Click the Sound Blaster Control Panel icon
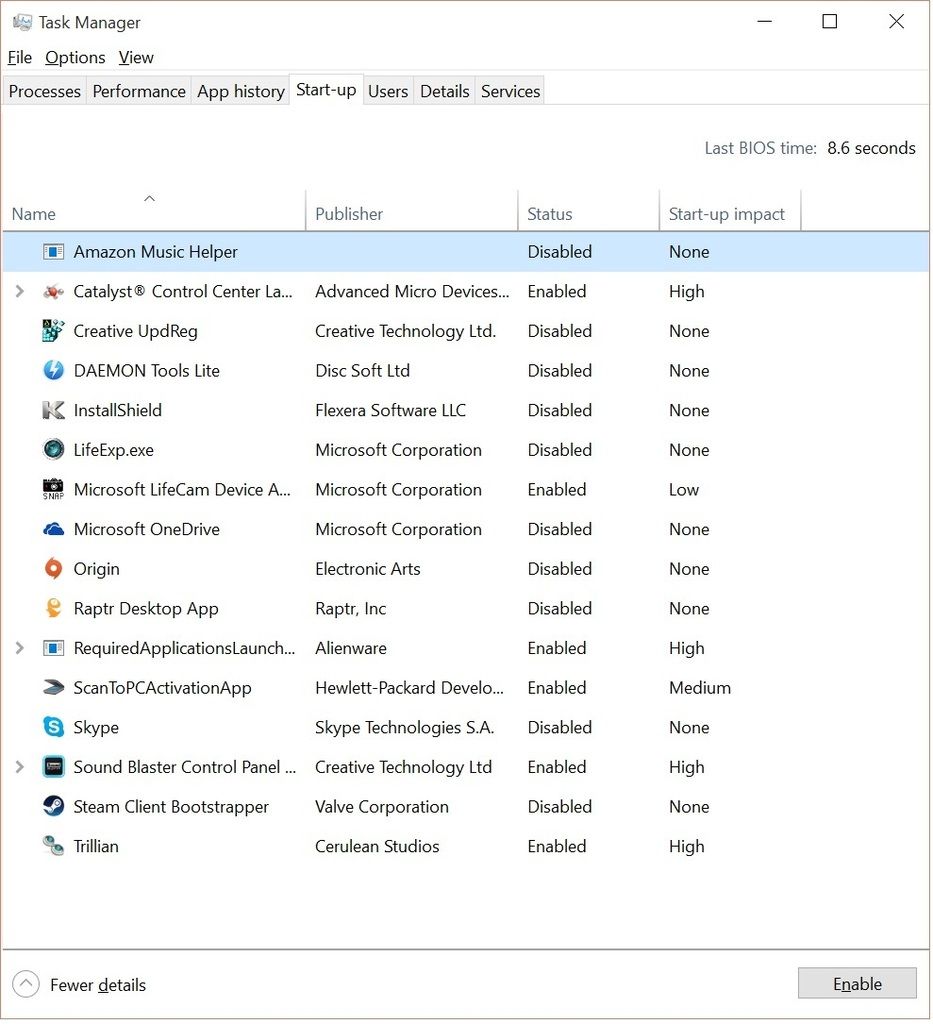The image size is (933, 1024). coord(54,767)
